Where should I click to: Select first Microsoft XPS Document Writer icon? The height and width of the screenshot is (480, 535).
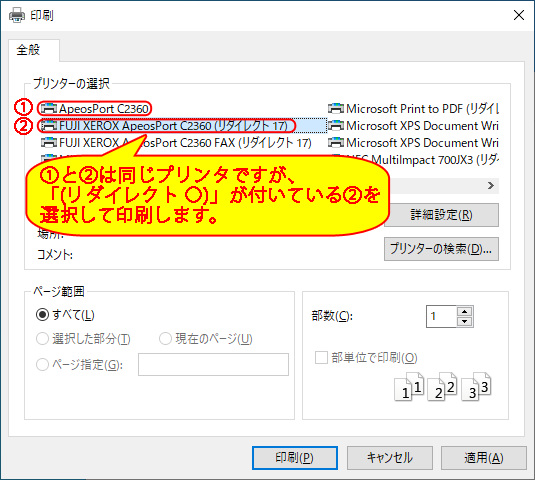click(x=336, y=126)
